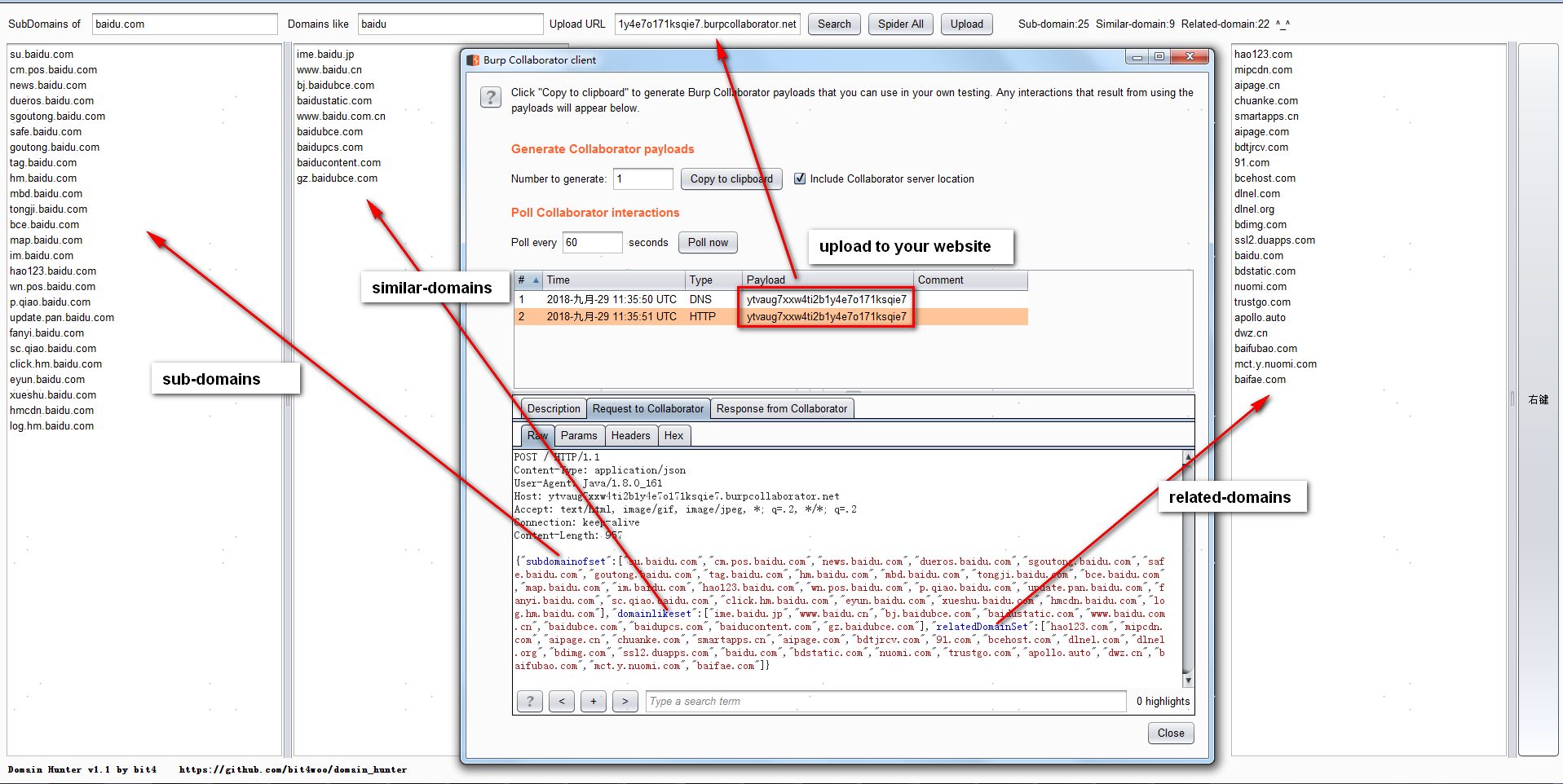Click the Domains like input field

(x=450, y=24)
